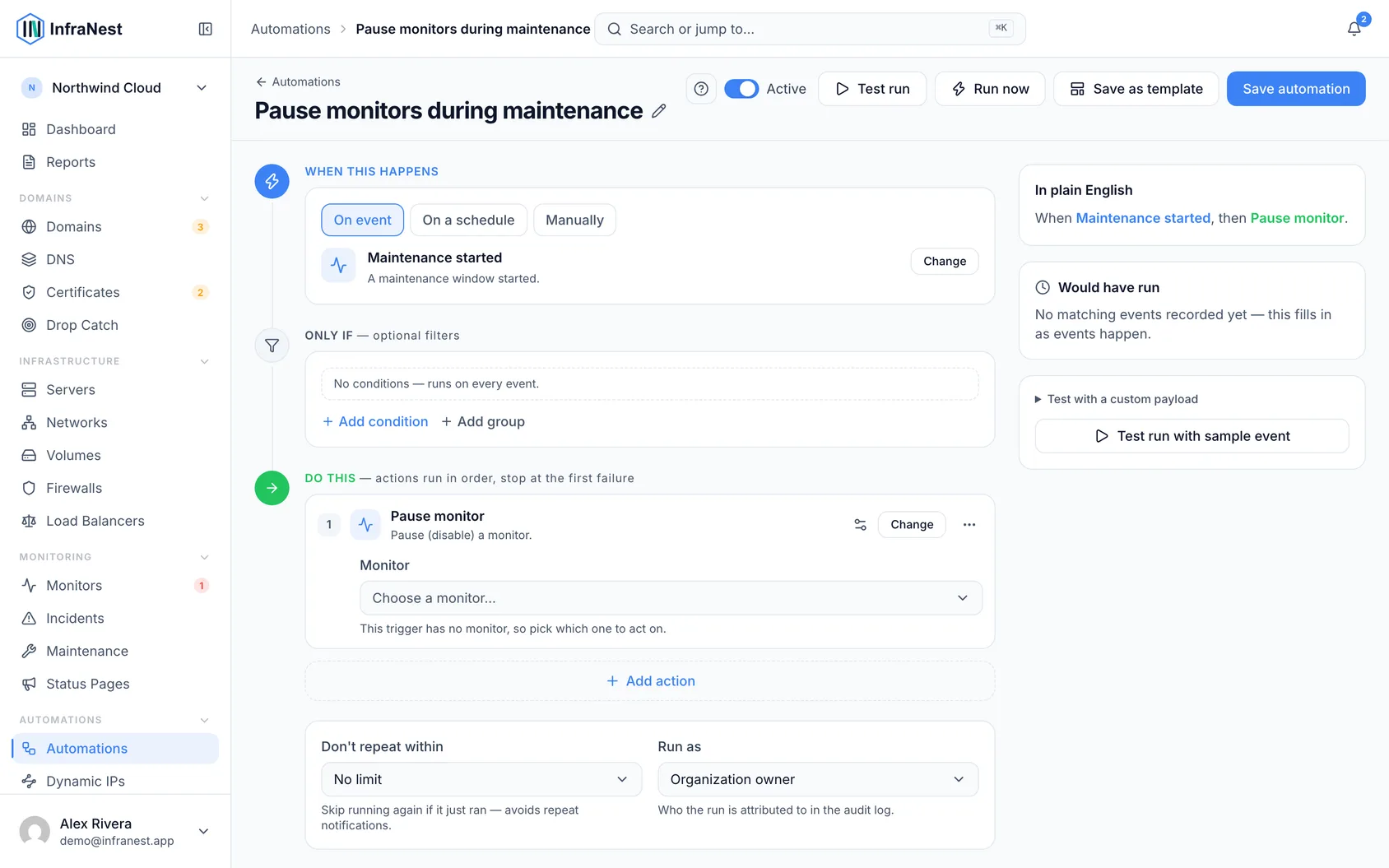Click the Pause monitor link in plain English
This screenshot has height=868, width=1389.
[1297, 218]
